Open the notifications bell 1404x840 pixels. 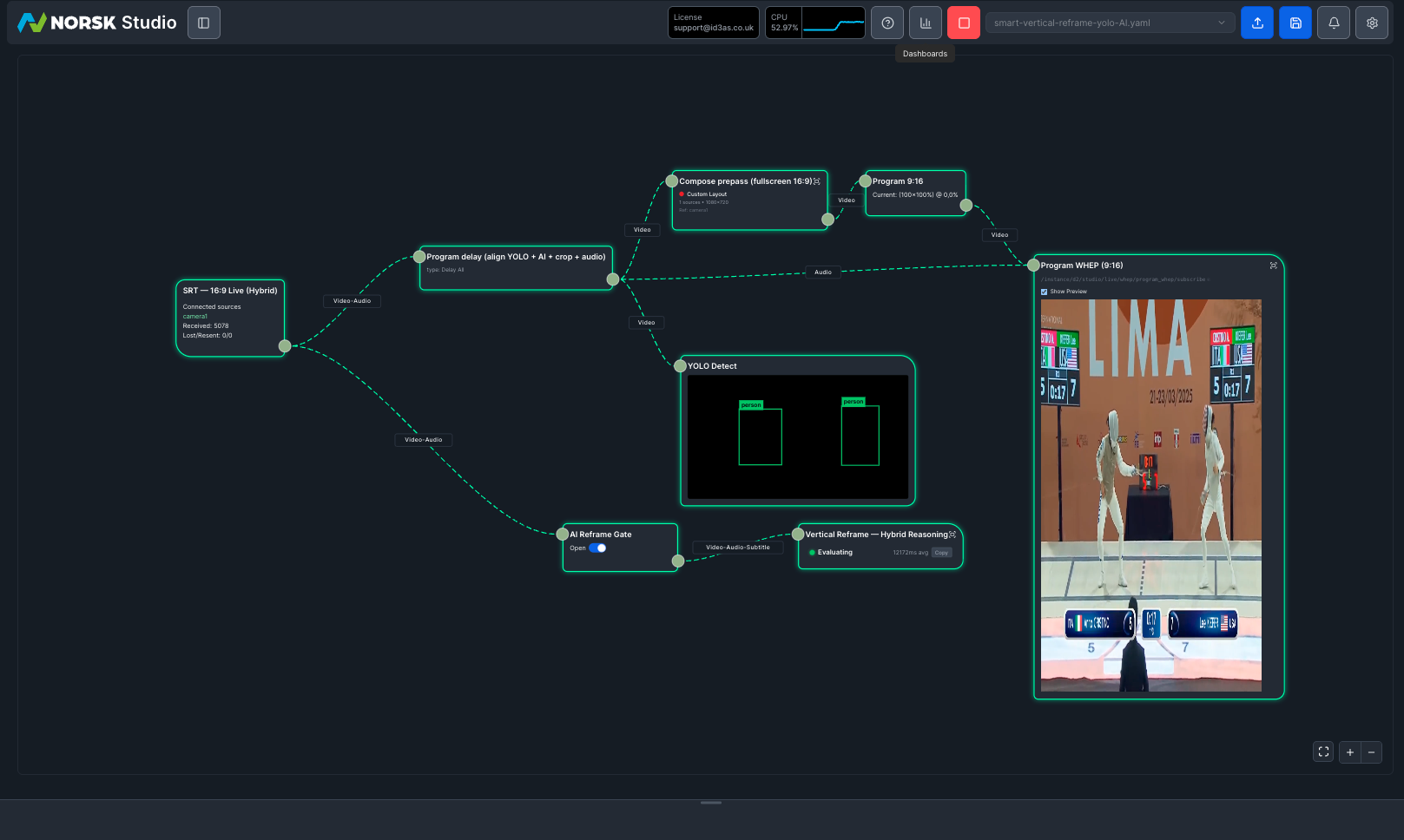[1334, 23]
